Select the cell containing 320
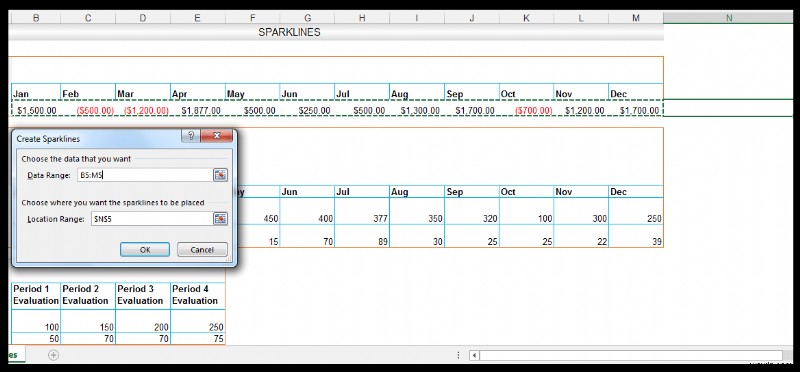 (x=471, y=212)
